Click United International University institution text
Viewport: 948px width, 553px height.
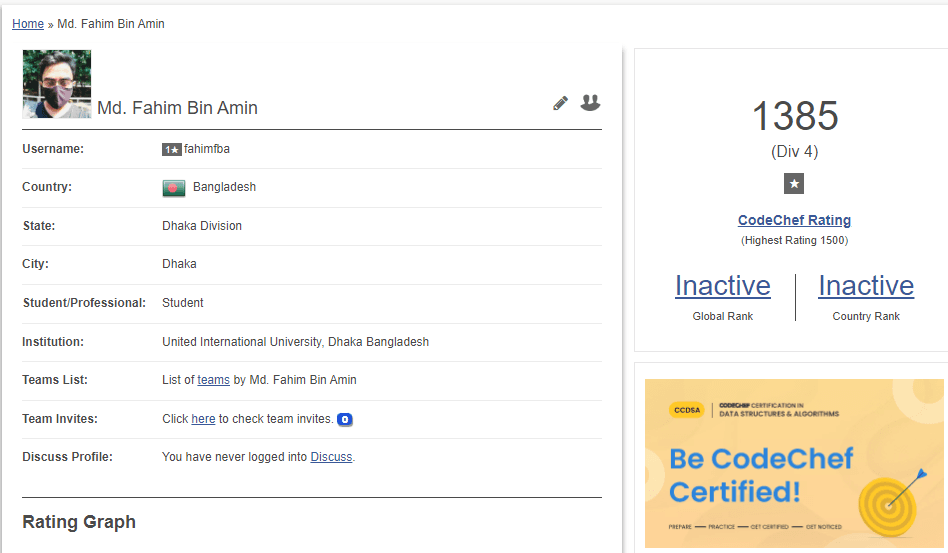point(296,341)
